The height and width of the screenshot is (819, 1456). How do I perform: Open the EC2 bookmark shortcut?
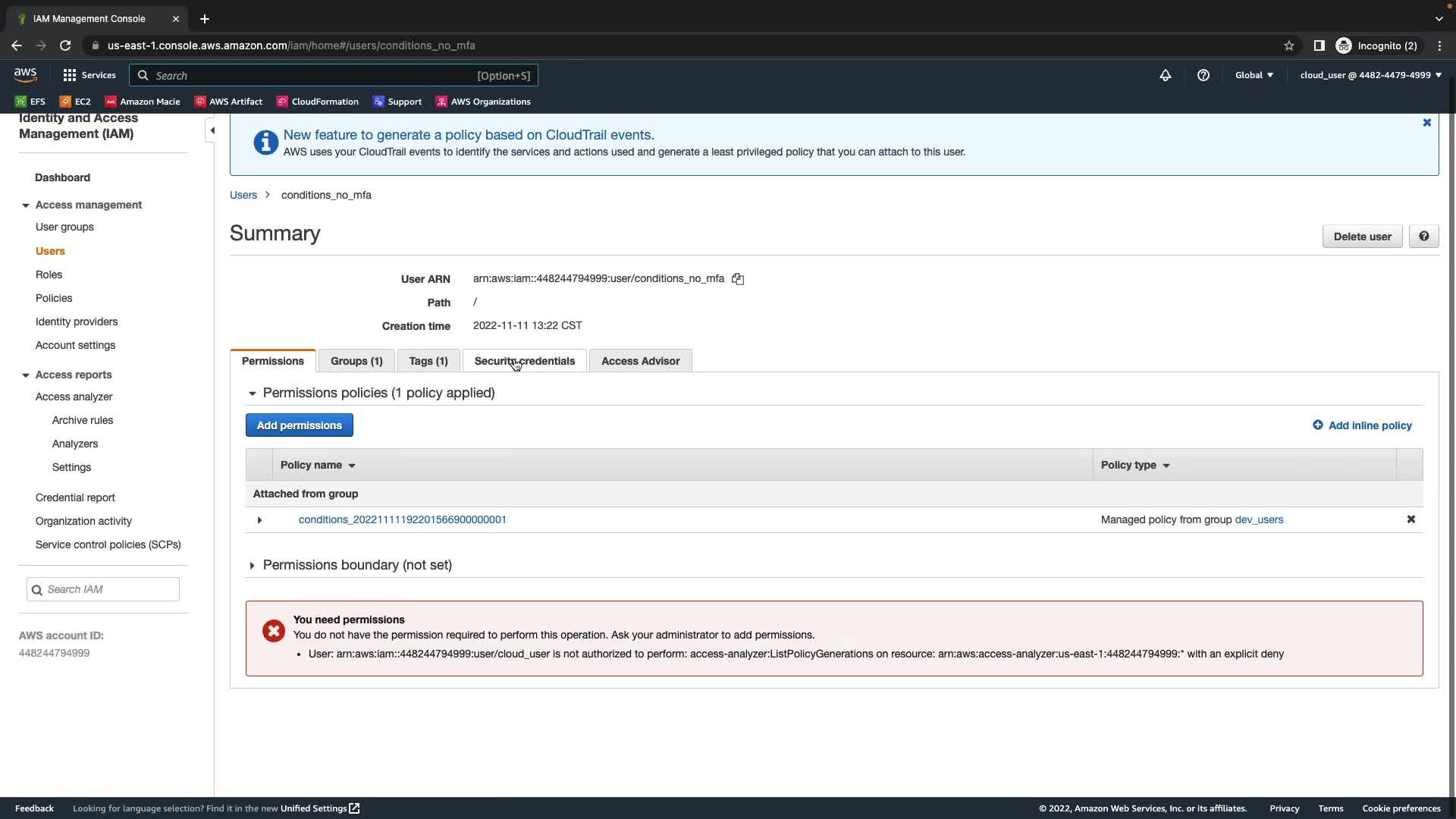tap(75, 102)
